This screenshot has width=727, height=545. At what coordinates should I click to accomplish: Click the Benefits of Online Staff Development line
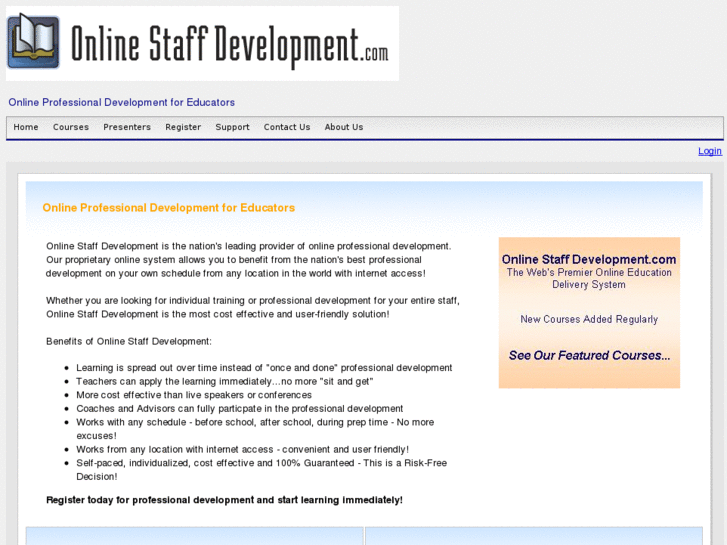click(x=129, y=341)
